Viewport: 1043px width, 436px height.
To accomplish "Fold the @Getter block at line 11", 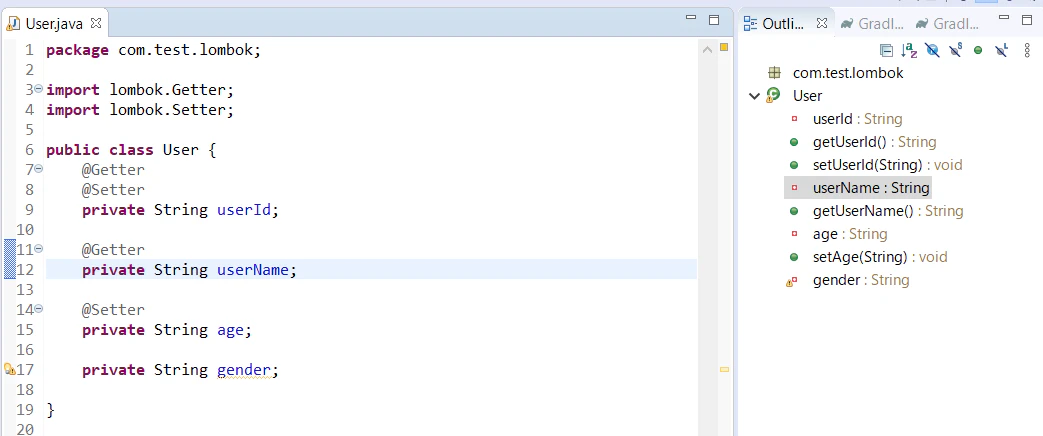I will 38,248.
